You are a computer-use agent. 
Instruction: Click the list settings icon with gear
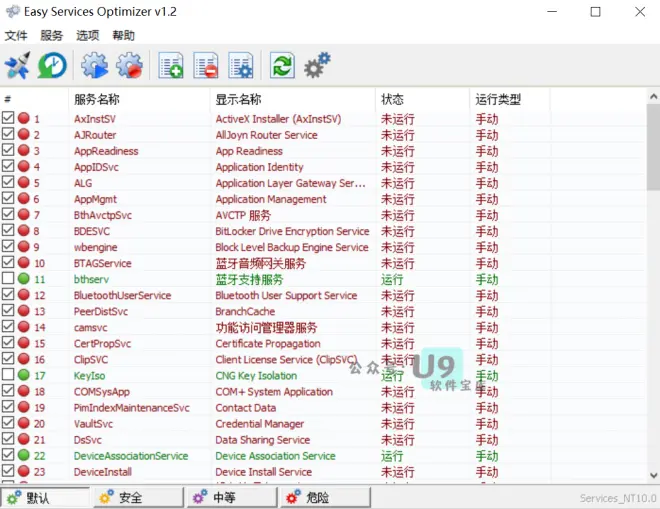coord(241,65)
